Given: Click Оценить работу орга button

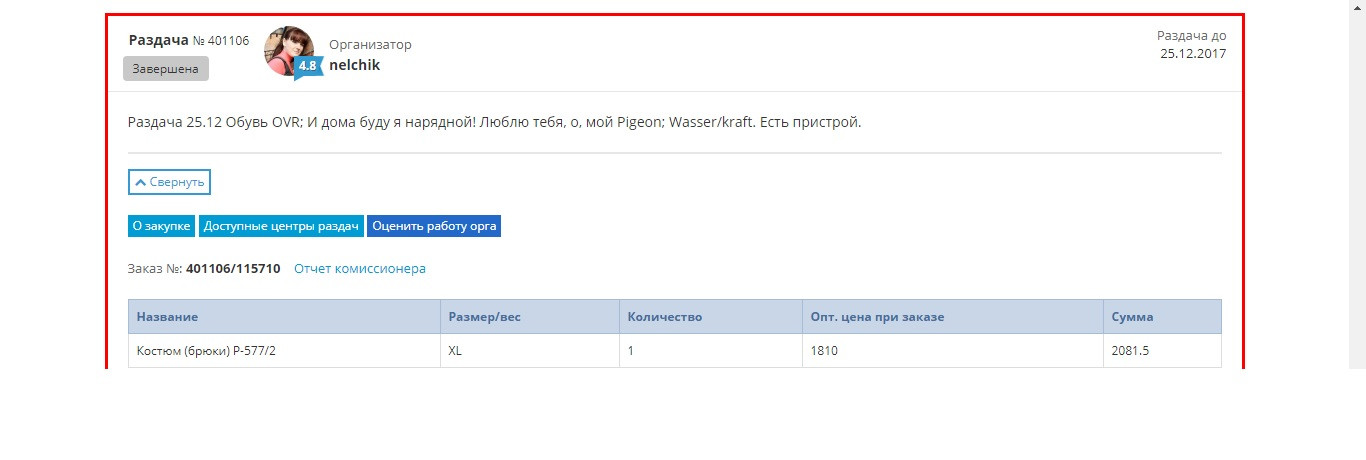Looking at the screenshot, I should pyautogui.click(x=433, y=226).
